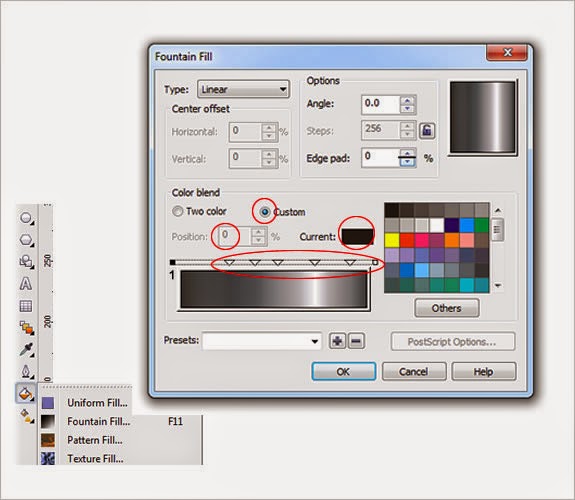Pick the yellow palette swatch
The width and height of the screenshot is (575, 500).
tap(392, 240)
